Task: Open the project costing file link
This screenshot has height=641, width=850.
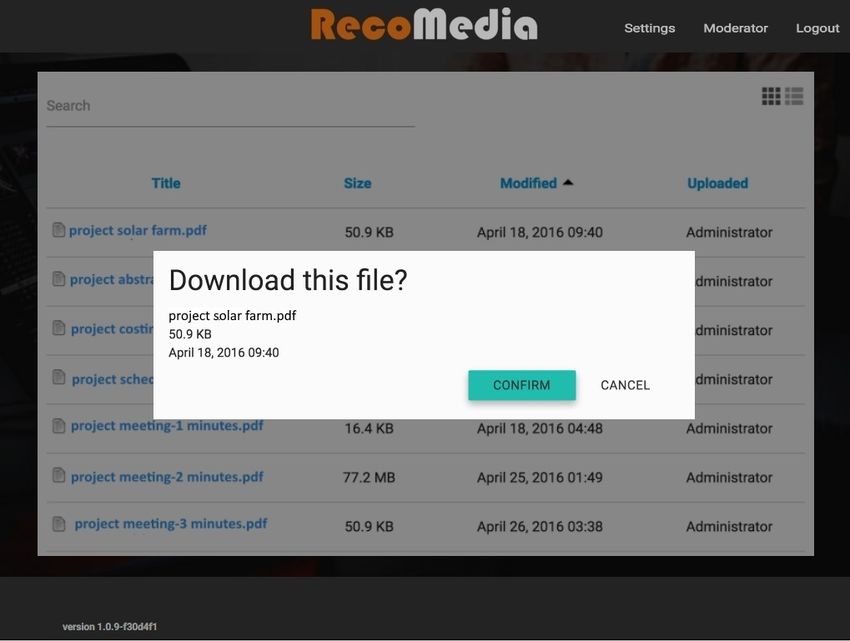Action: point(112,329)
